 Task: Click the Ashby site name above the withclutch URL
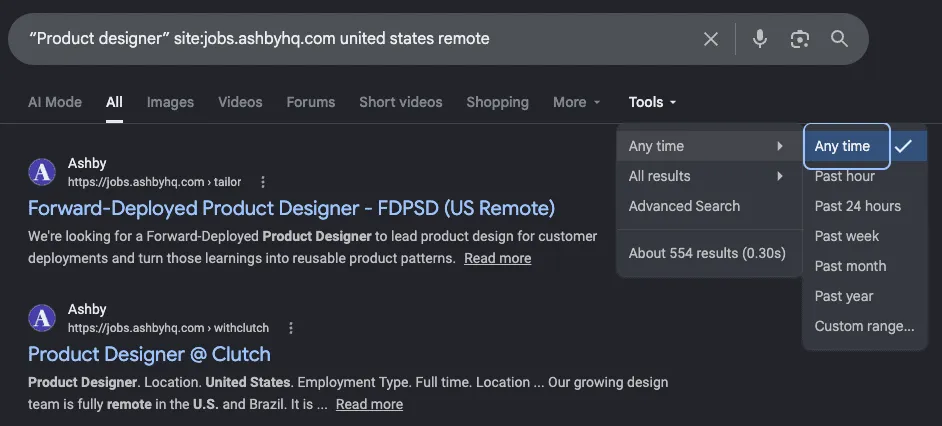point(87,309)
